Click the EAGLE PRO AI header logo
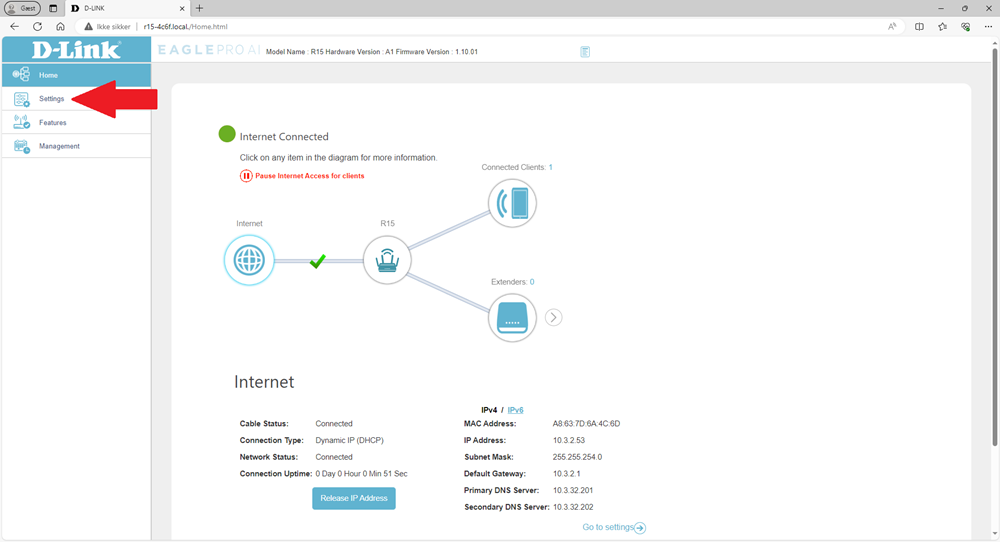 209,50
